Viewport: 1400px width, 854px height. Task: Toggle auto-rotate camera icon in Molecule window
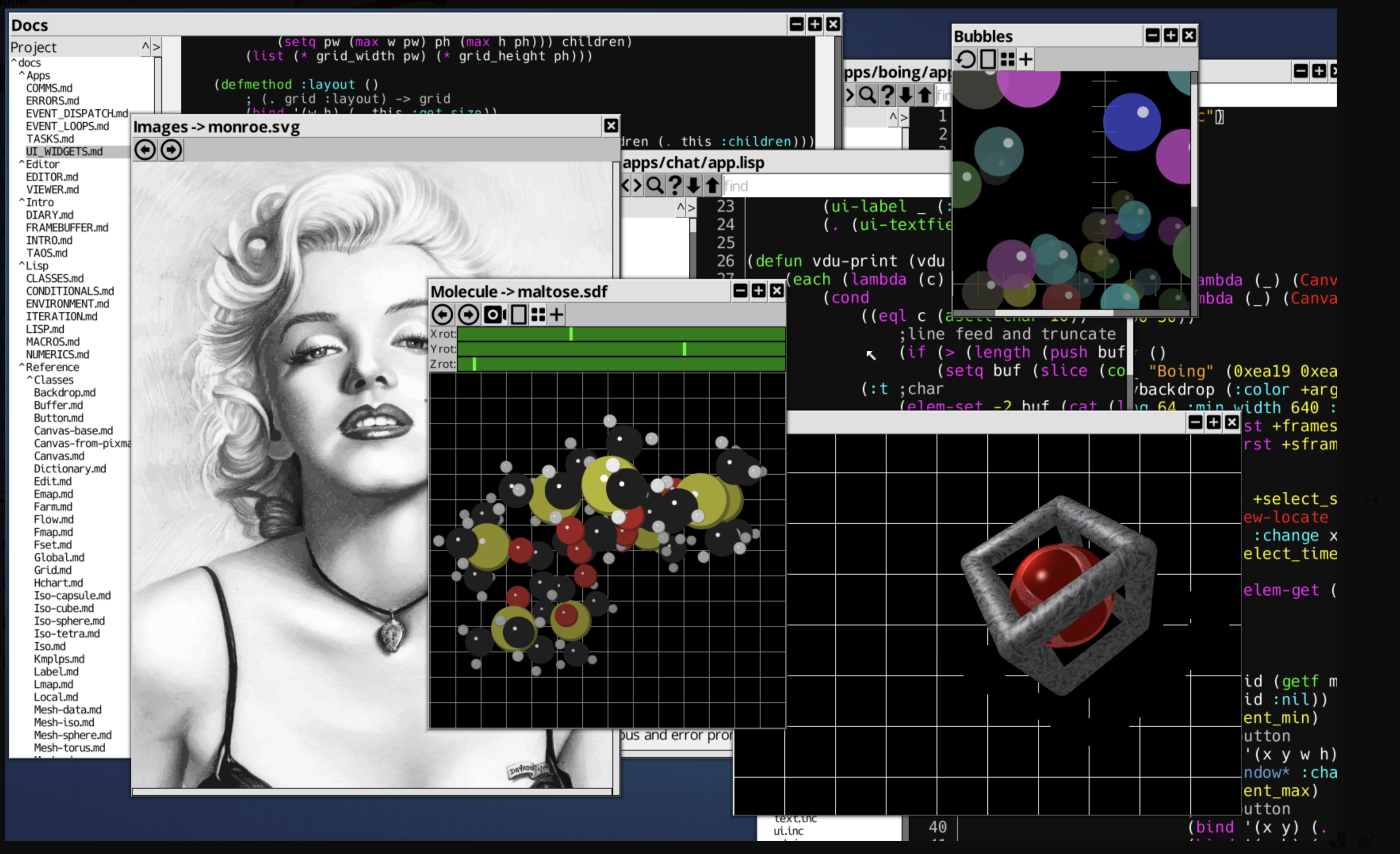[x=494, y=315]
